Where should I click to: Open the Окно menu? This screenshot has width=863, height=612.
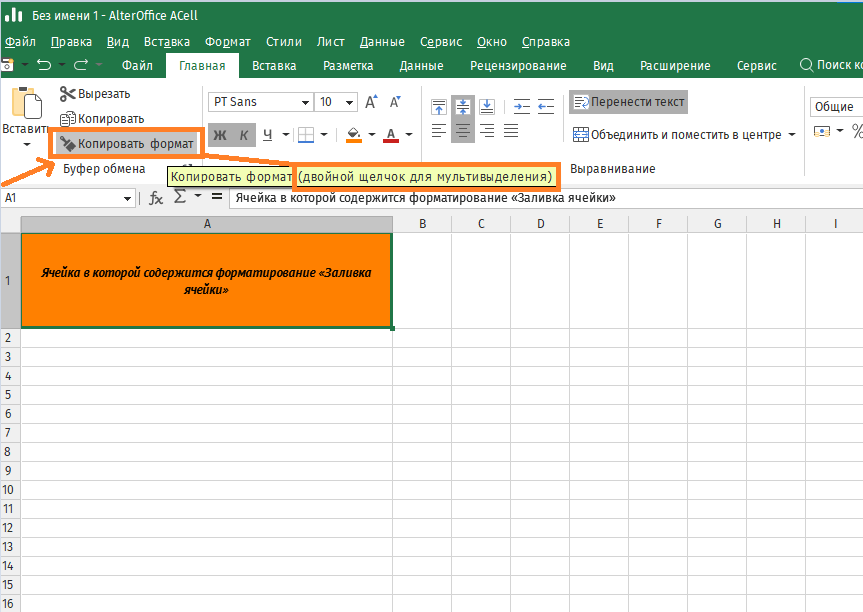click(x=491, y=42)
